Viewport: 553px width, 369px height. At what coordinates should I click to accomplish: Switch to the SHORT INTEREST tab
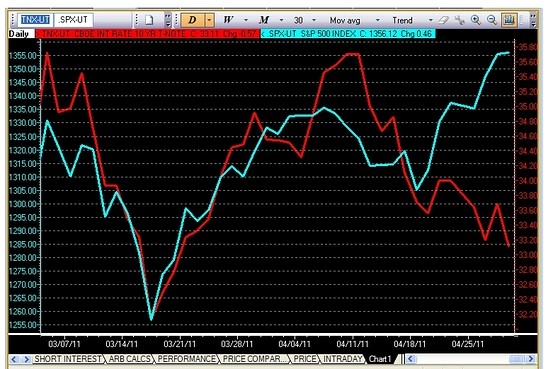point(68,359)
